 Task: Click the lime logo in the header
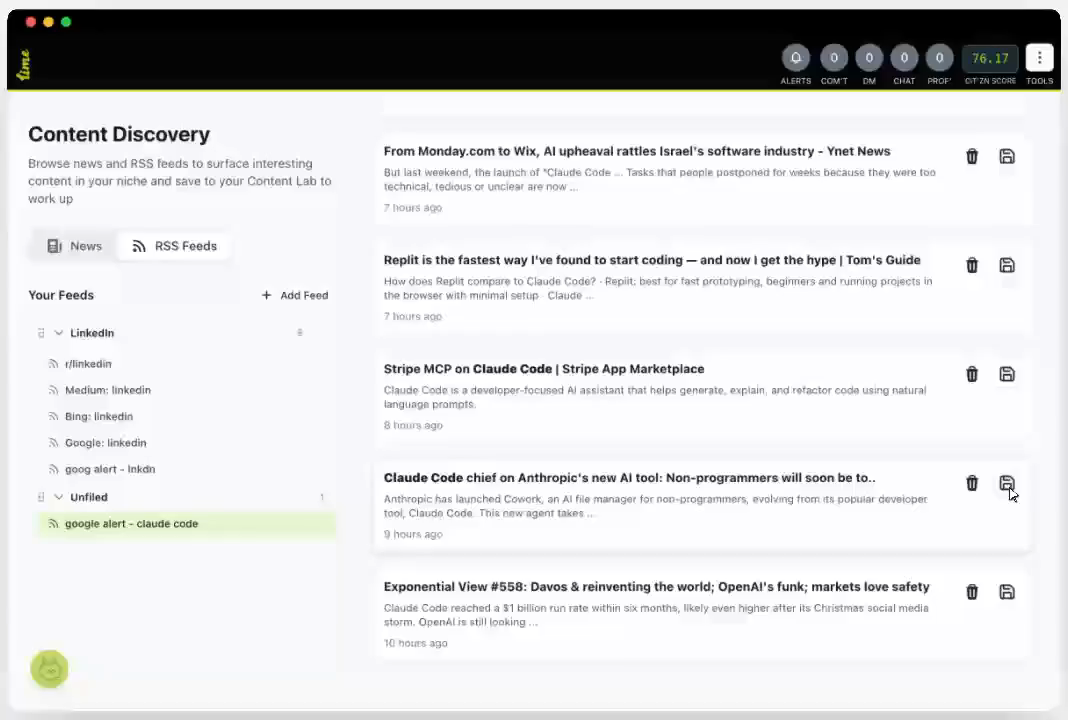[24, 65]
